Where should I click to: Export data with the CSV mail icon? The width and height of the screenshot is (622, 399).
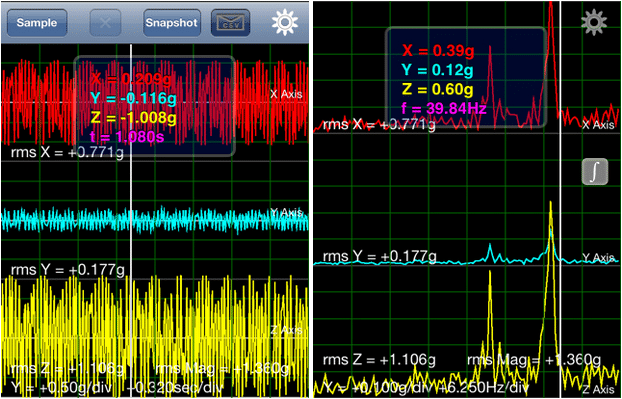pyautogui.click(x=230, y=23)
